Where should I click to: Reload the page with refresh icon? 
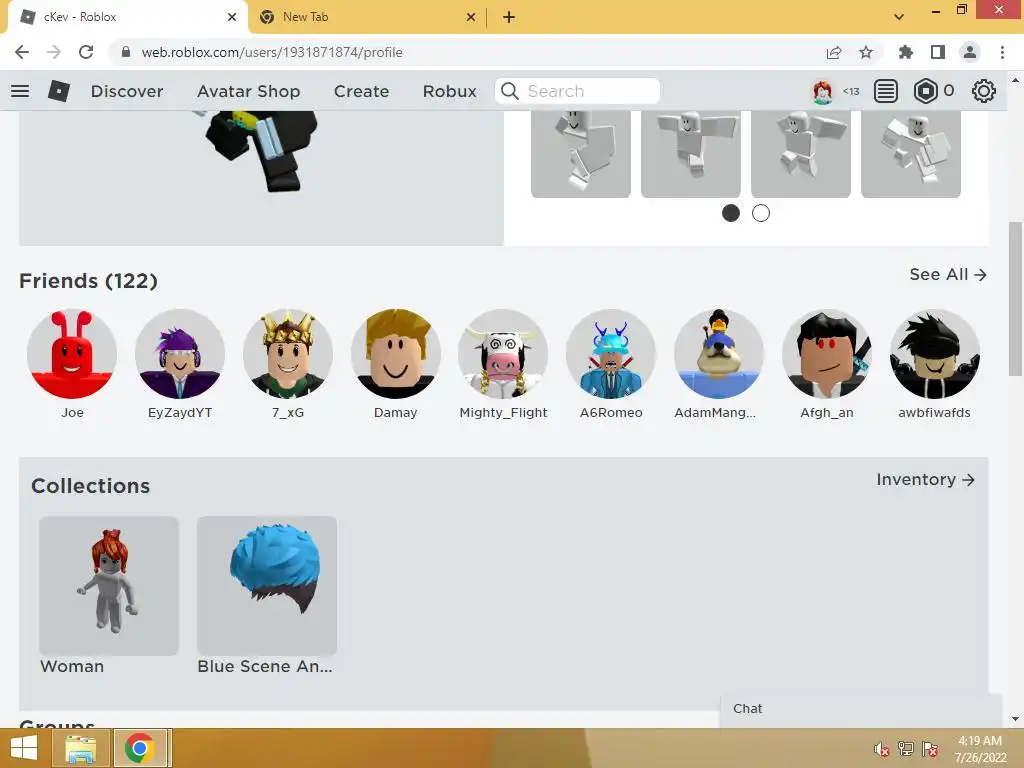coord(86,52)
